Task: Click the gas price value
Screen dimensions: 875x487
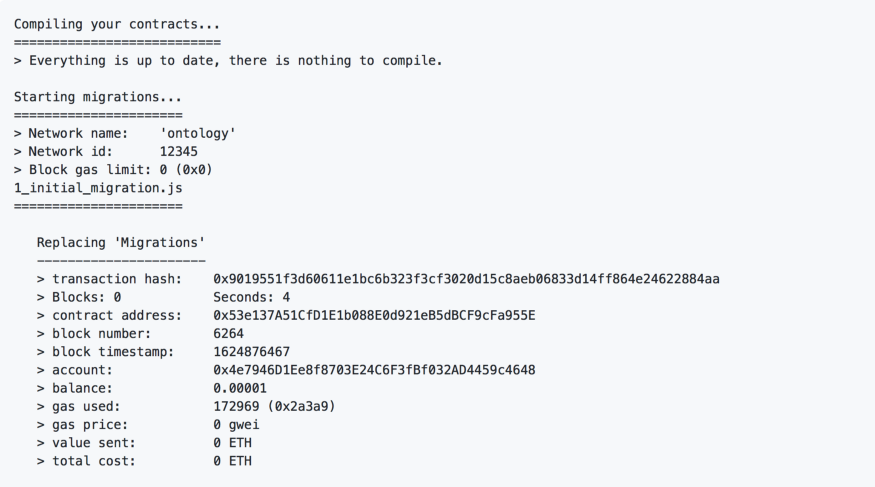Action: 236,424
